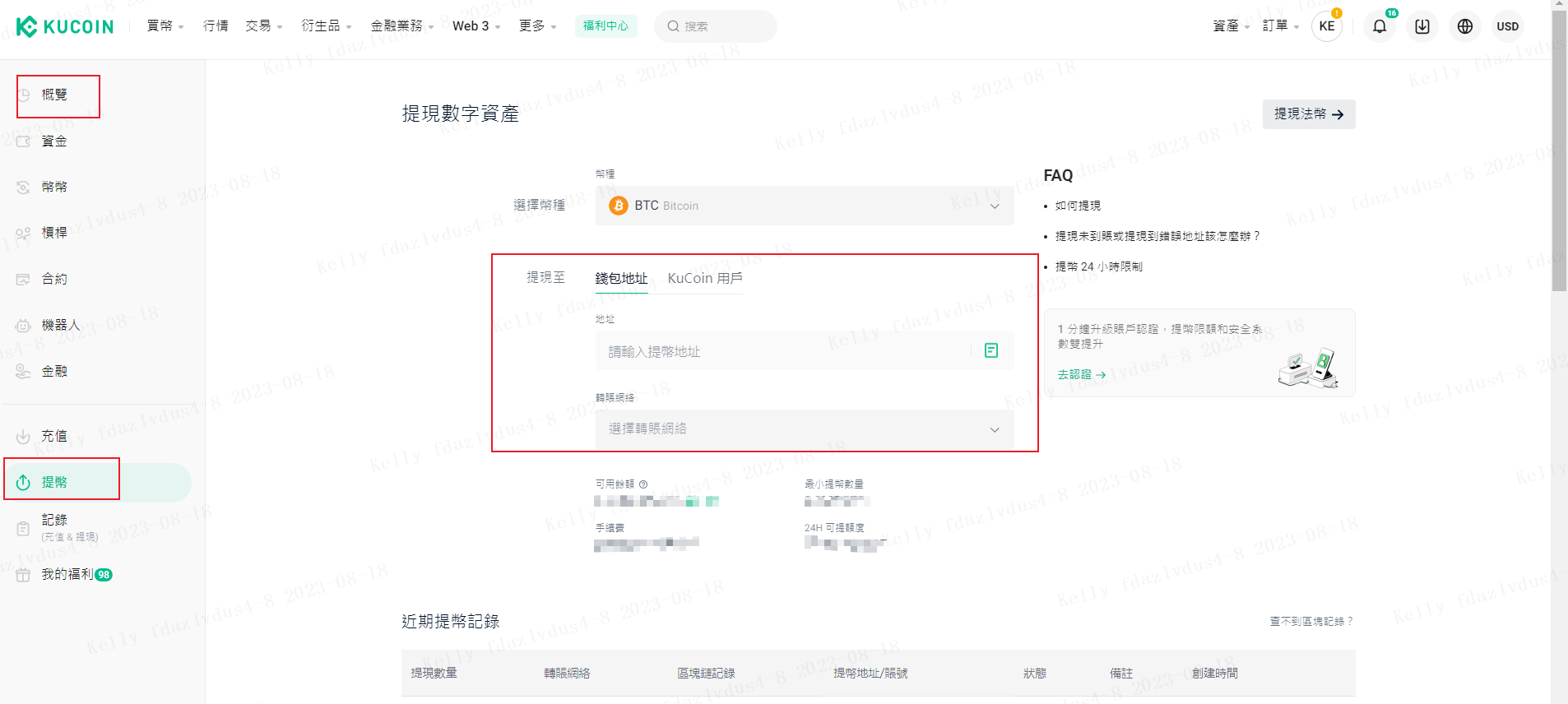Expand the 訂單 orders menu
Screen dimensions: 1568x704
pos(1280,26)
